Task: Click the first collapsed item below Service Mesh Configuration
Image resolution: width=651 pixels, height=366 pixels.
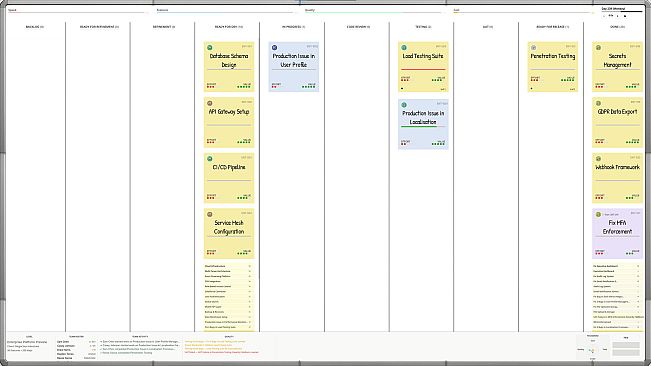Action: [x=229, y=266]
